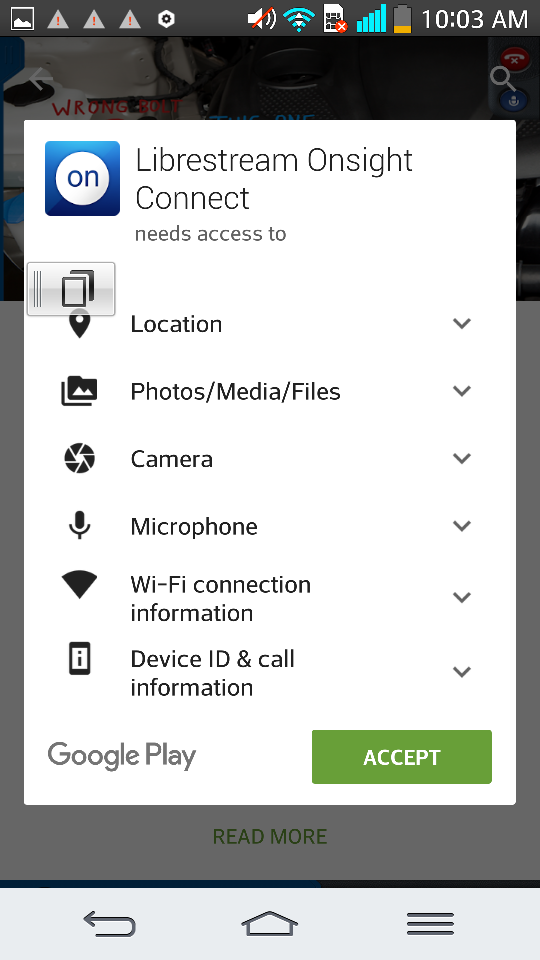Tap the Wi-Fi signal status icon
Viewport: 540px width, 960px height.
point(299,20)
